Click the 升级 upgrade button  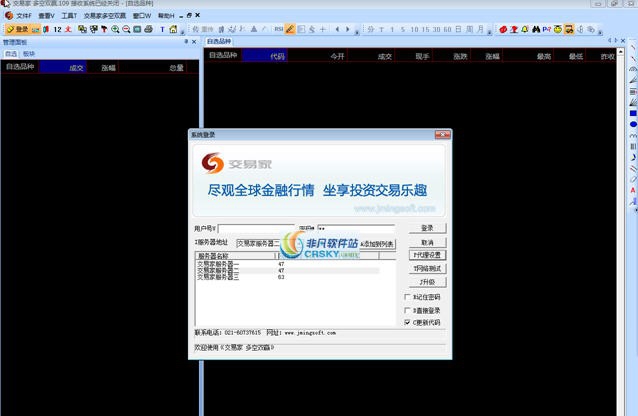[427, 282]
